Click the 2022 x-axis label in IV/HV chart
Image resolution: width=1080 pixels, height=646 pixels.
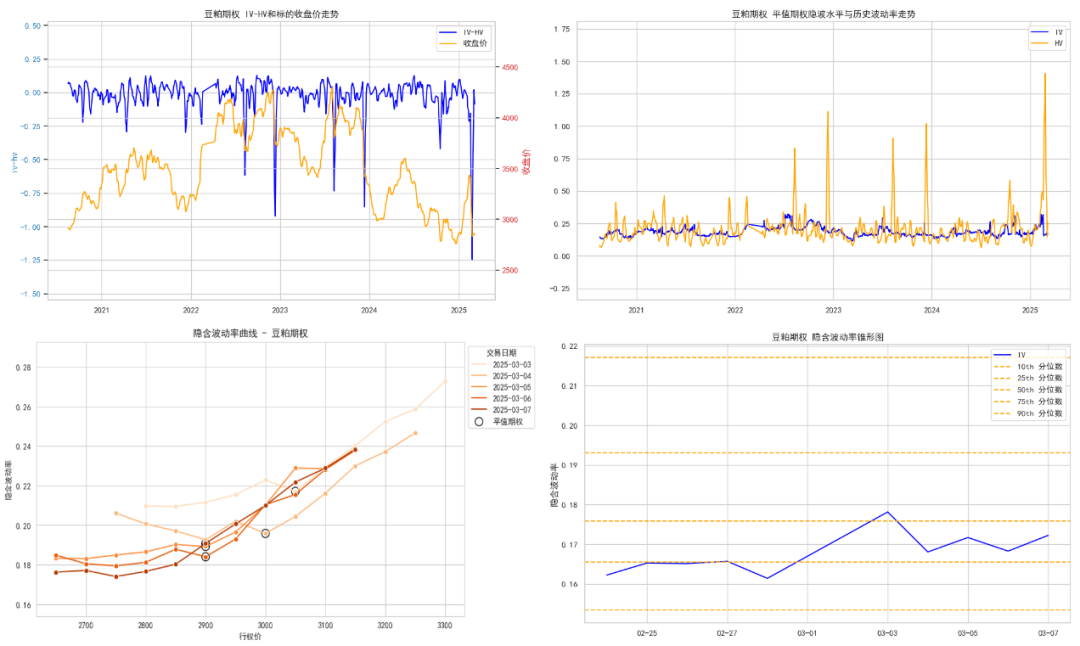[735, 311]
